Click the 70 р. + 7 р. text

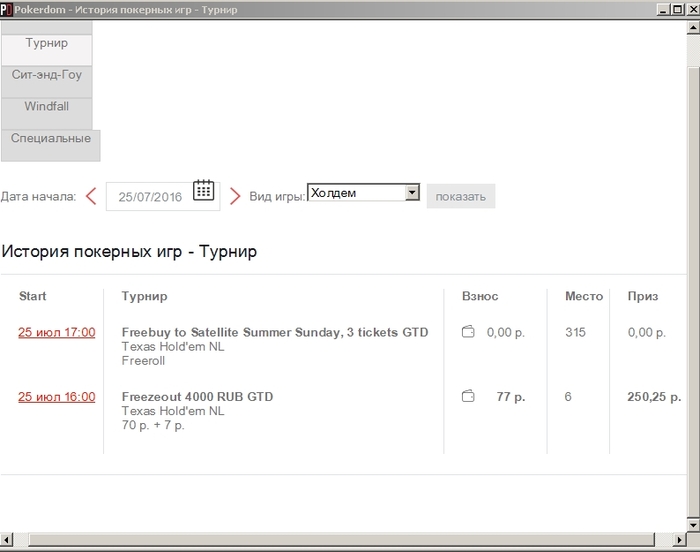click(x=153, y=425)
